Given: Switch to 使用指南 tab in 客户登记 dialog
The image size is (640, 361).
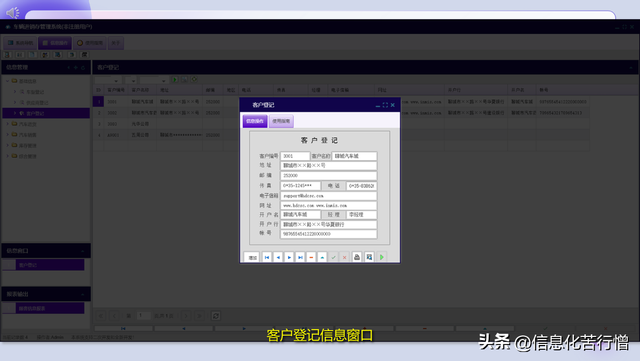Looking at the screenshot, I should click(x=281, y=121).
